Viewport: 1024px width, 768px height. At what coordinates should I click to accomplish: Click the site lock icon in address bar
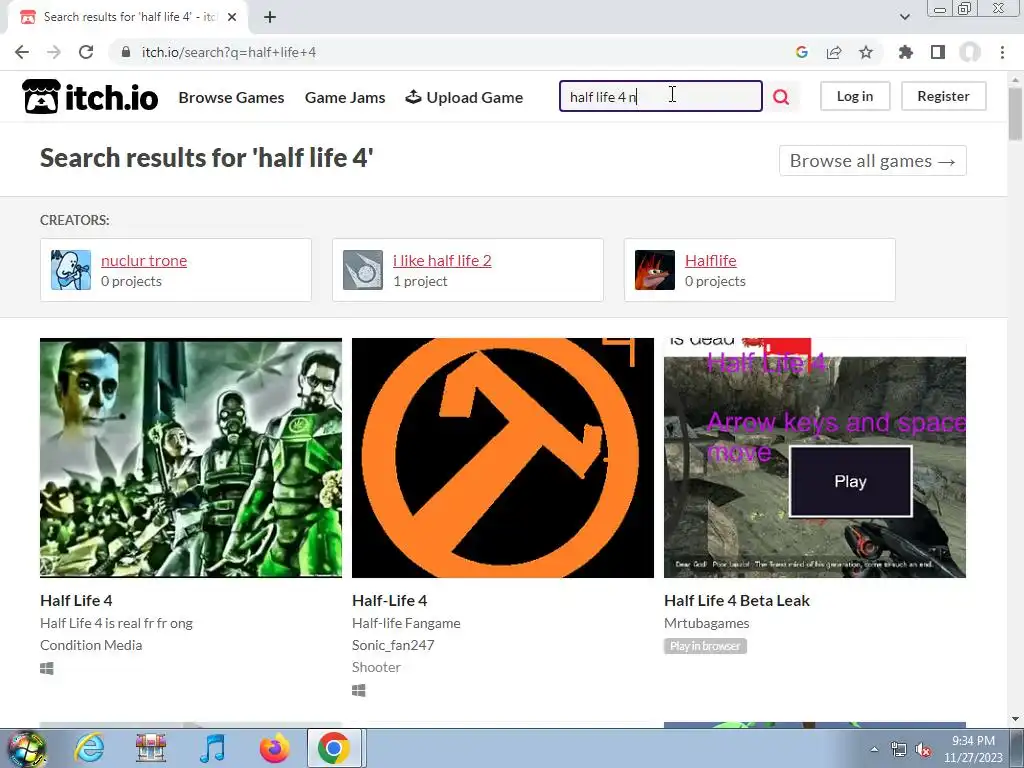point(126,52)
